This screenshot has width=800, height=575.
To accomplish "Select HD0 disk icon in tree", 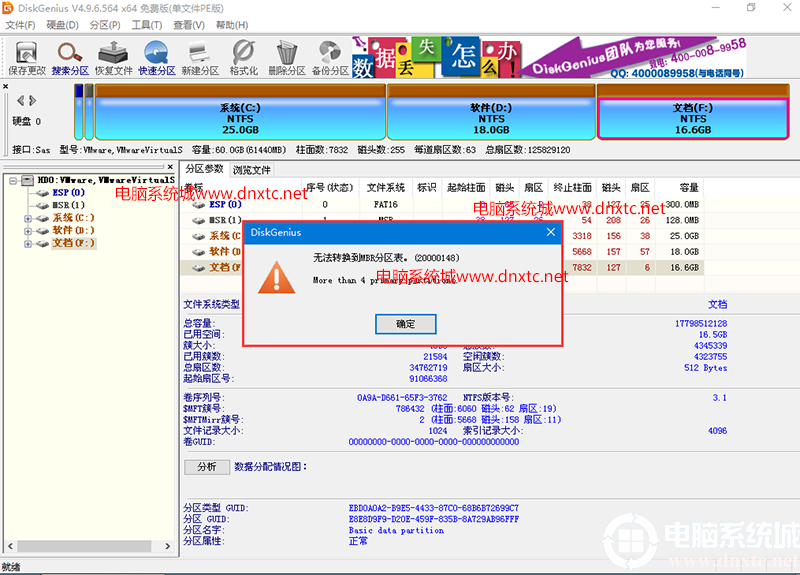I will (x=29, y=180).
